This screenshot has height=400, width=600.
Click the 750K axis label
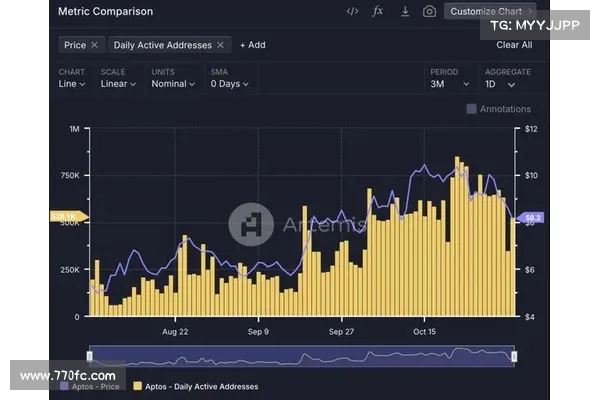70,175
